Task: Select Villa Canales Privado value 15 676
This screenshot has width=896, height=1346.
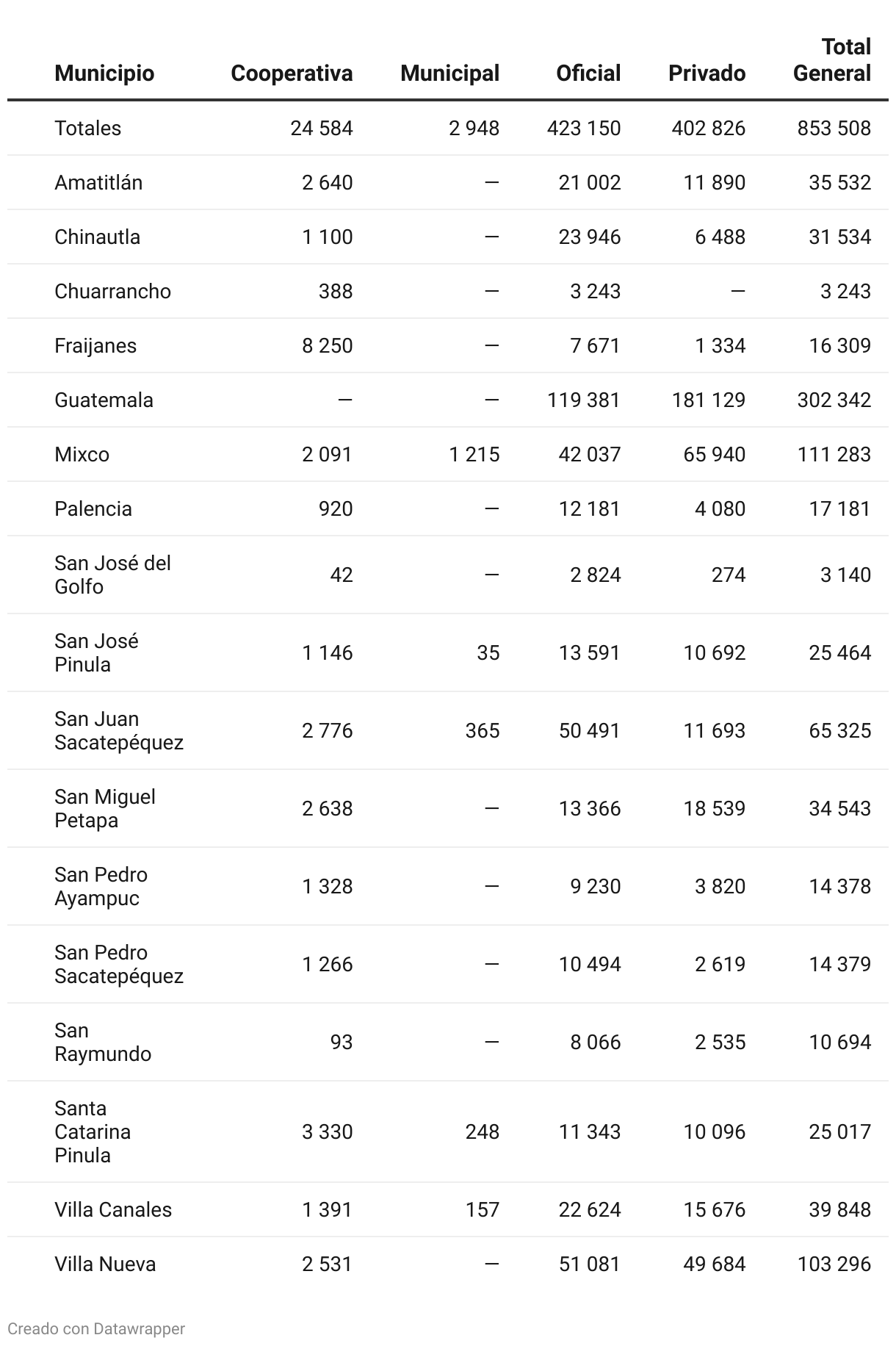Action: tap(714, 1210)
